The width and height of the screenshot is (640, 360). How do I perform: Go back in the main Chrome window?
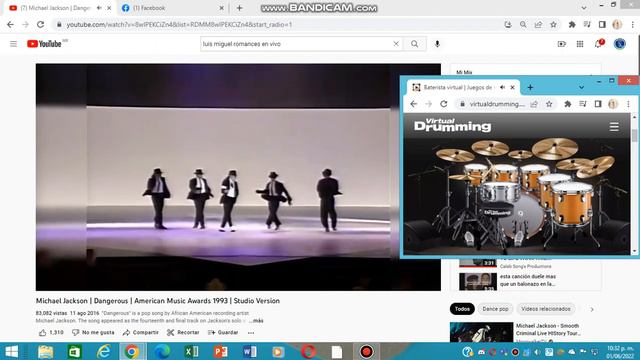click(10, 24)
